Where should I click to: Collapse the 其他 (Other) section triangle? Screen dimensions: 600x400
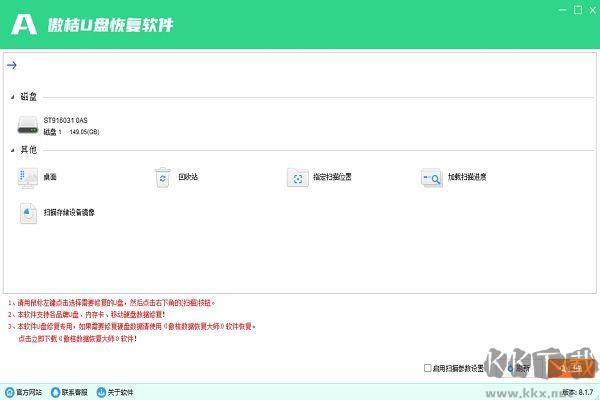[x=13, y=150]
